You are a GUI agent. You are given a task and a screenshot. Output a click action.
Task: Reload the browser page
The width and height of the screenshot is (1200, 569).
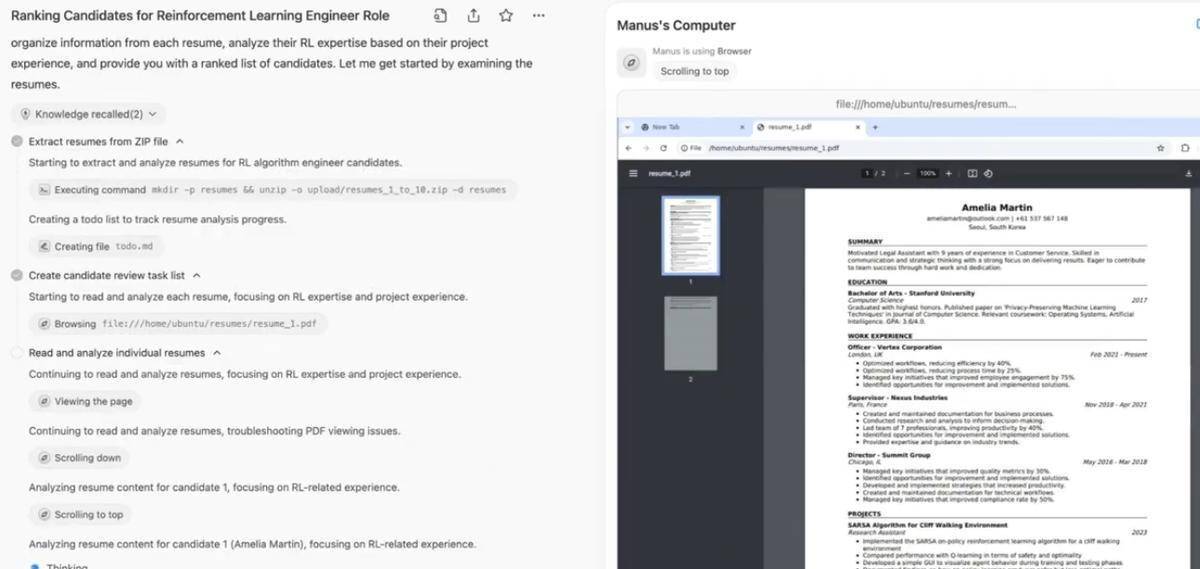(663, 148)
